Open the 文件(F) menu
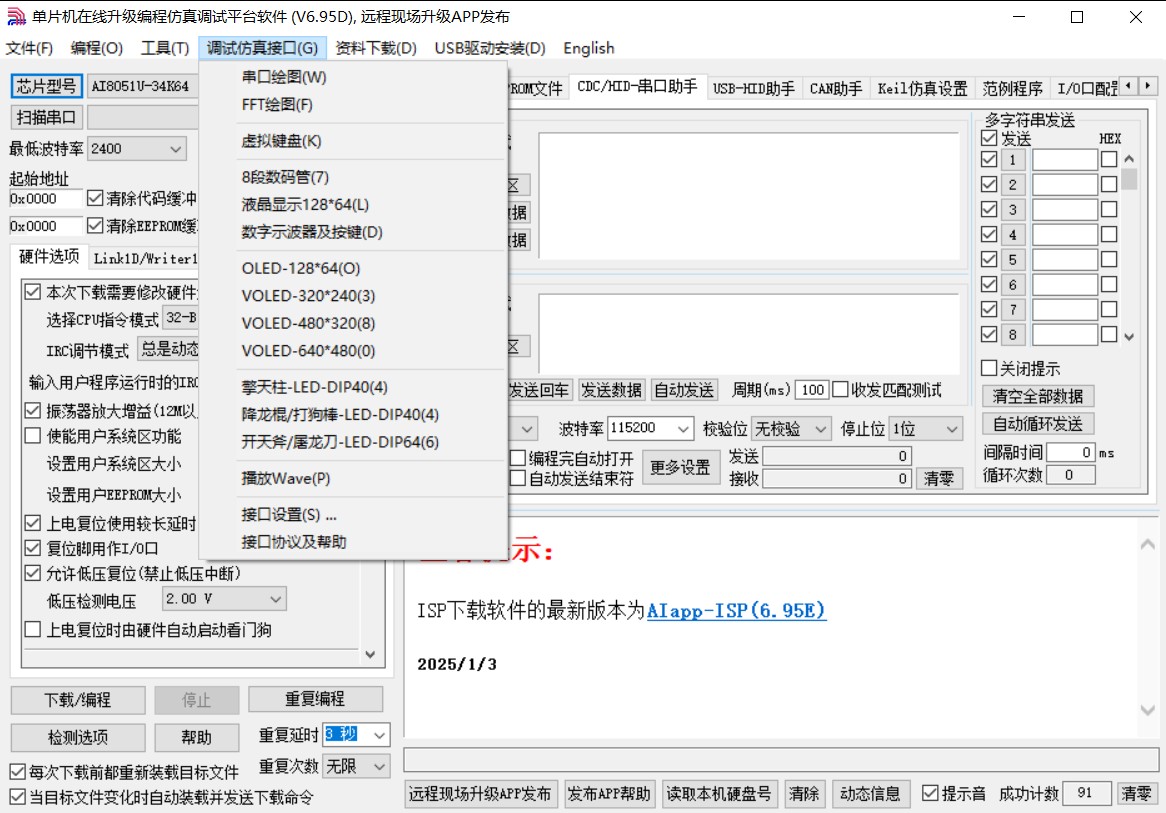 coord(30,48)
